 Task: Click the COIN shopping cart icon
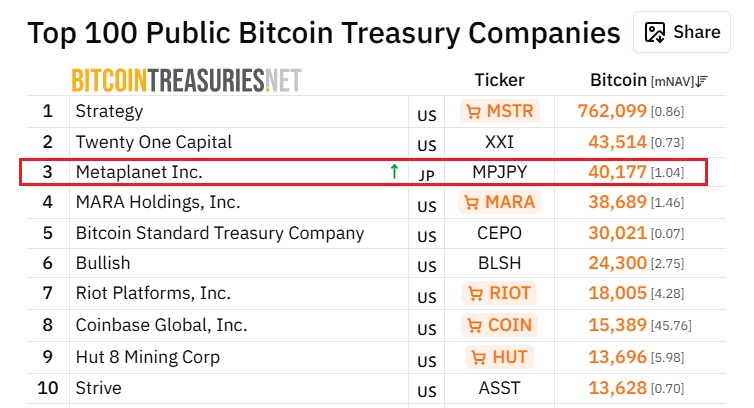point(472,325)
